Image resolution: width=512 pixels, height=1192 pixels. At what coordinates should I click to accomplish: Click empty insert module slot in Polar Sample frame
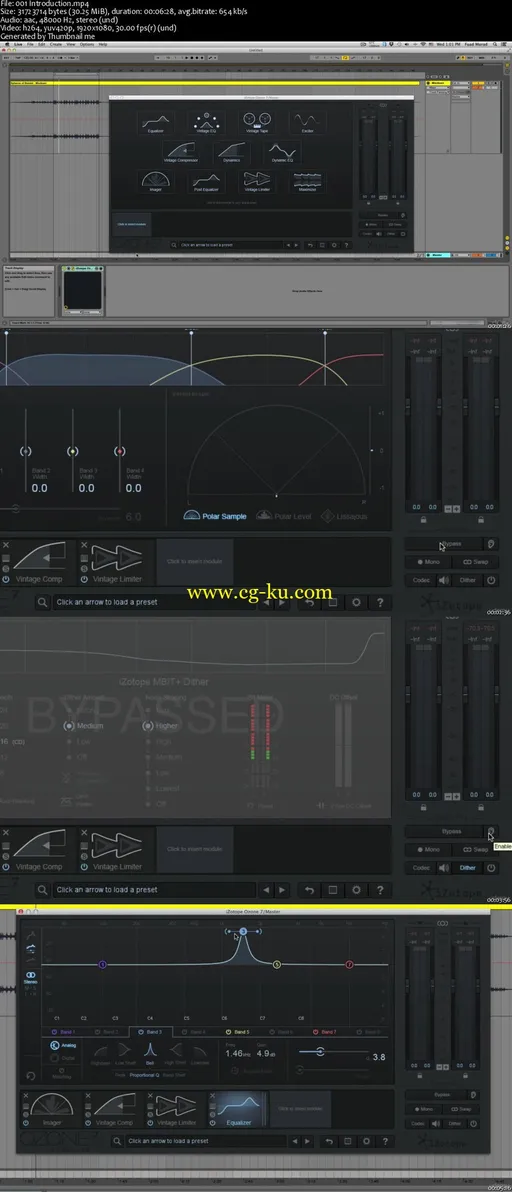coord(194,562)
